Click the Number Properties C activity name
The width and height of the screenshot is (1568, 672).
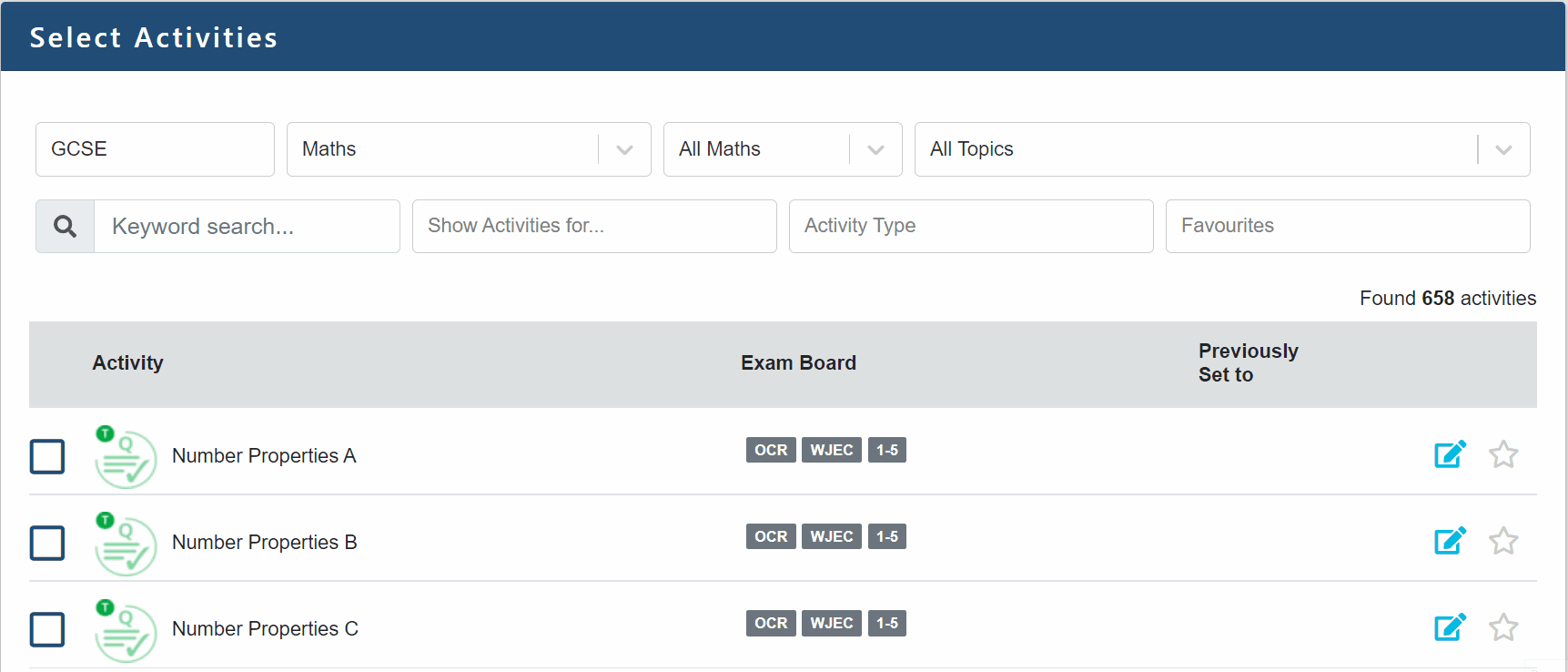click(265, 629)
